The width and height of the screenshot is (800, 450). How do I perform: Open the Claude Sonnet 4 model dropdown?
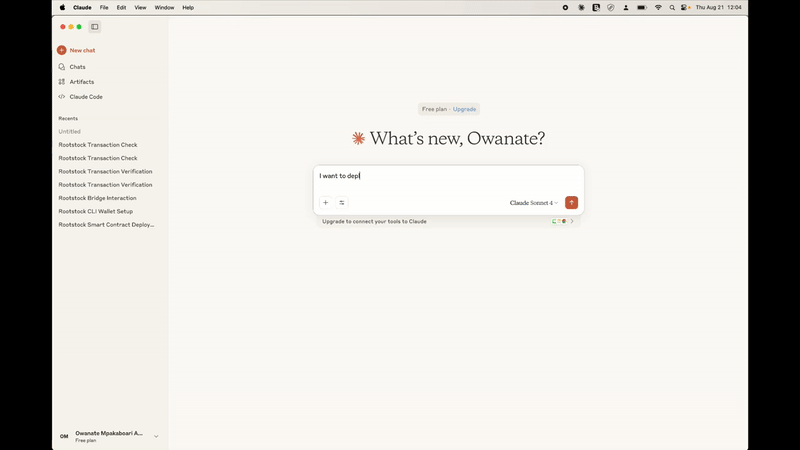(534, 203)
